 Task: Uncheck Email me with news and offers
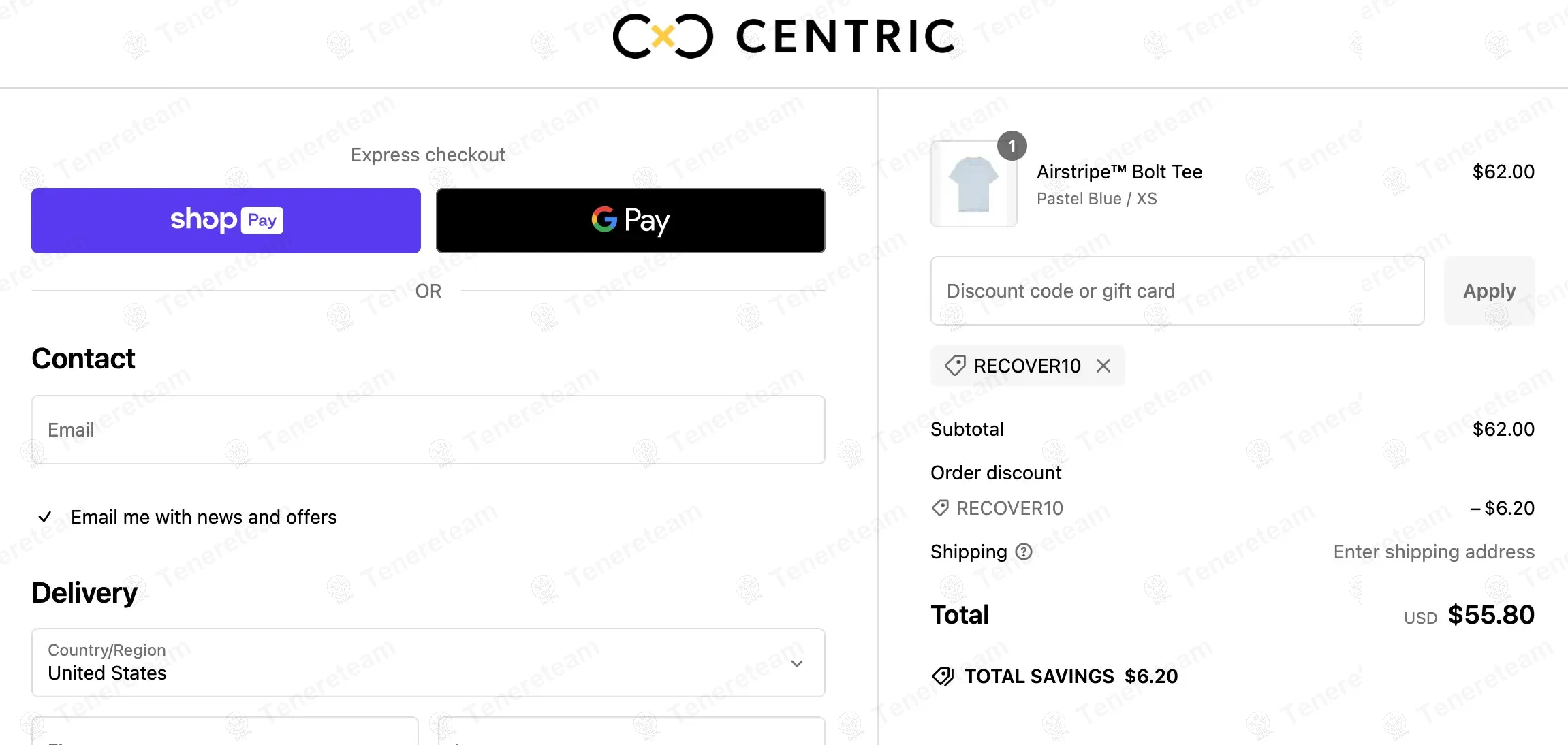(x=45, y=517)
